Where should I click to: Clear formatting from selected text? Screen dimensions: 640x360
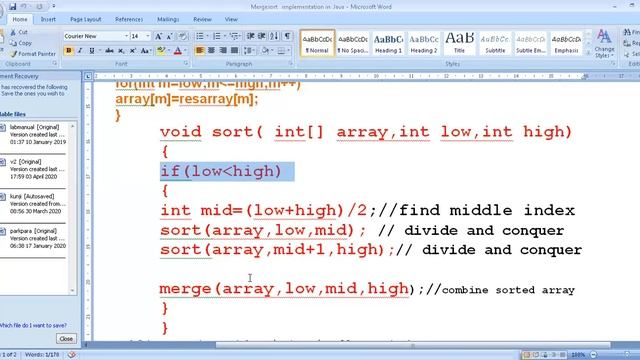182,36
